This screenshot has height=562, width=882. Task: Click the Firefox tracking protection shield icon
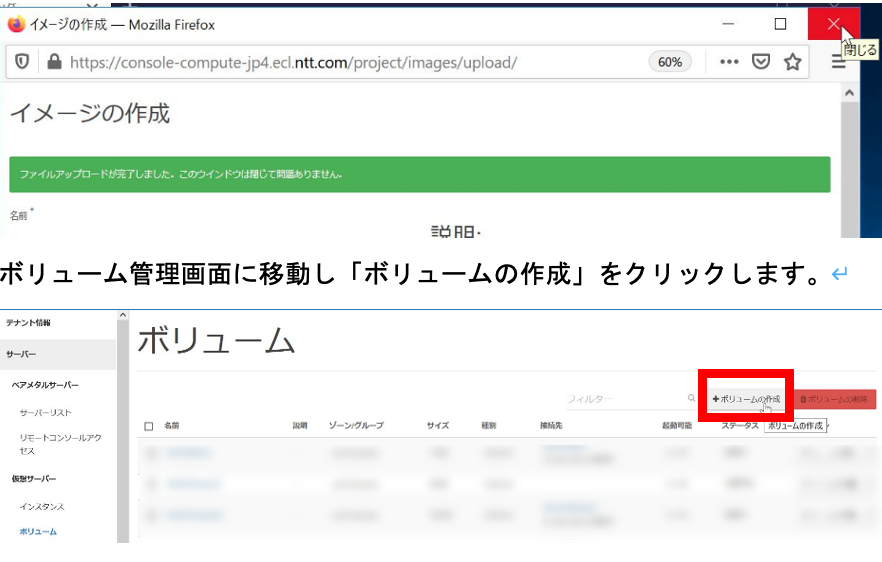22,62
